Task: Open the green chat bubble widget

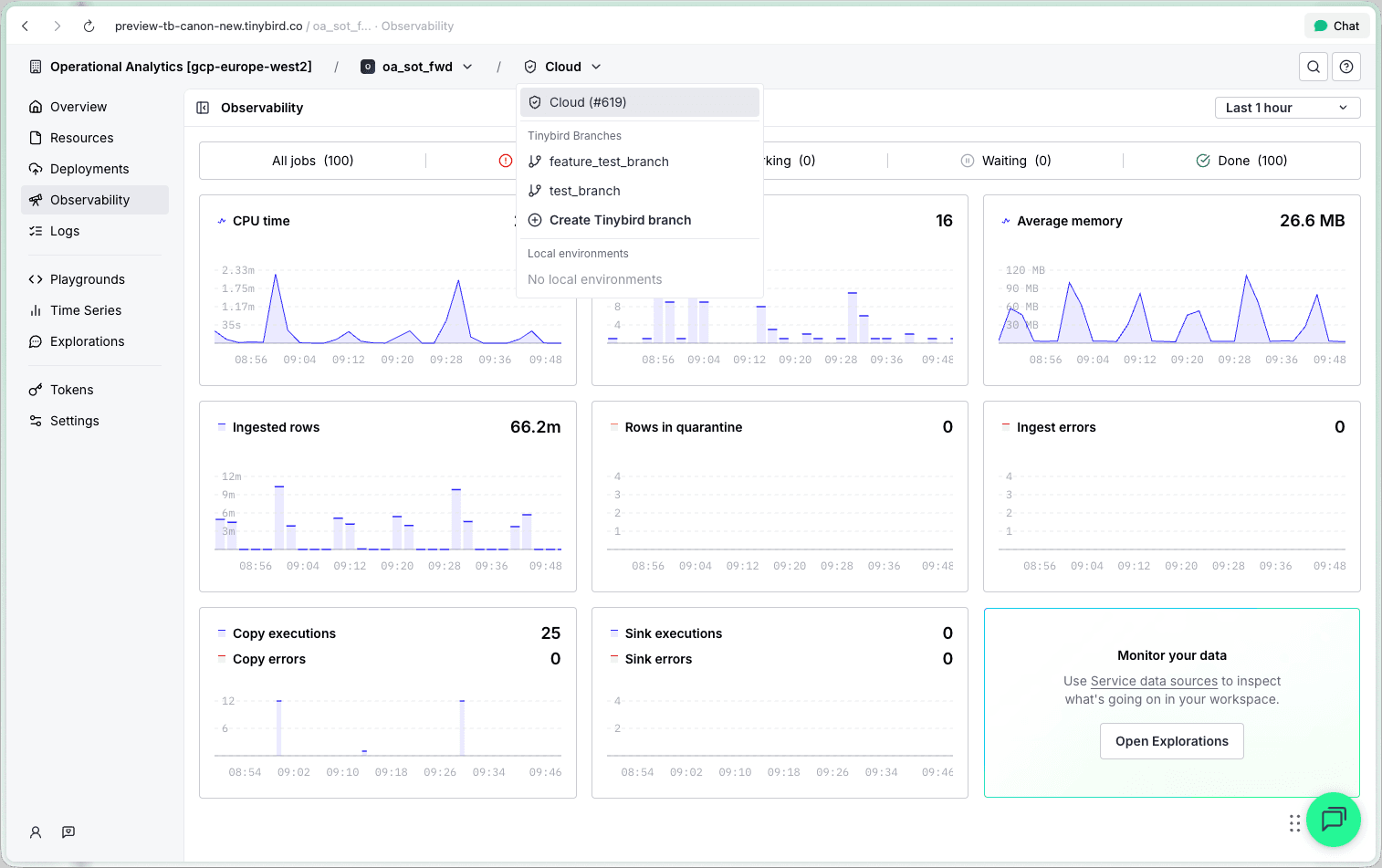Action: point(1334,820)
